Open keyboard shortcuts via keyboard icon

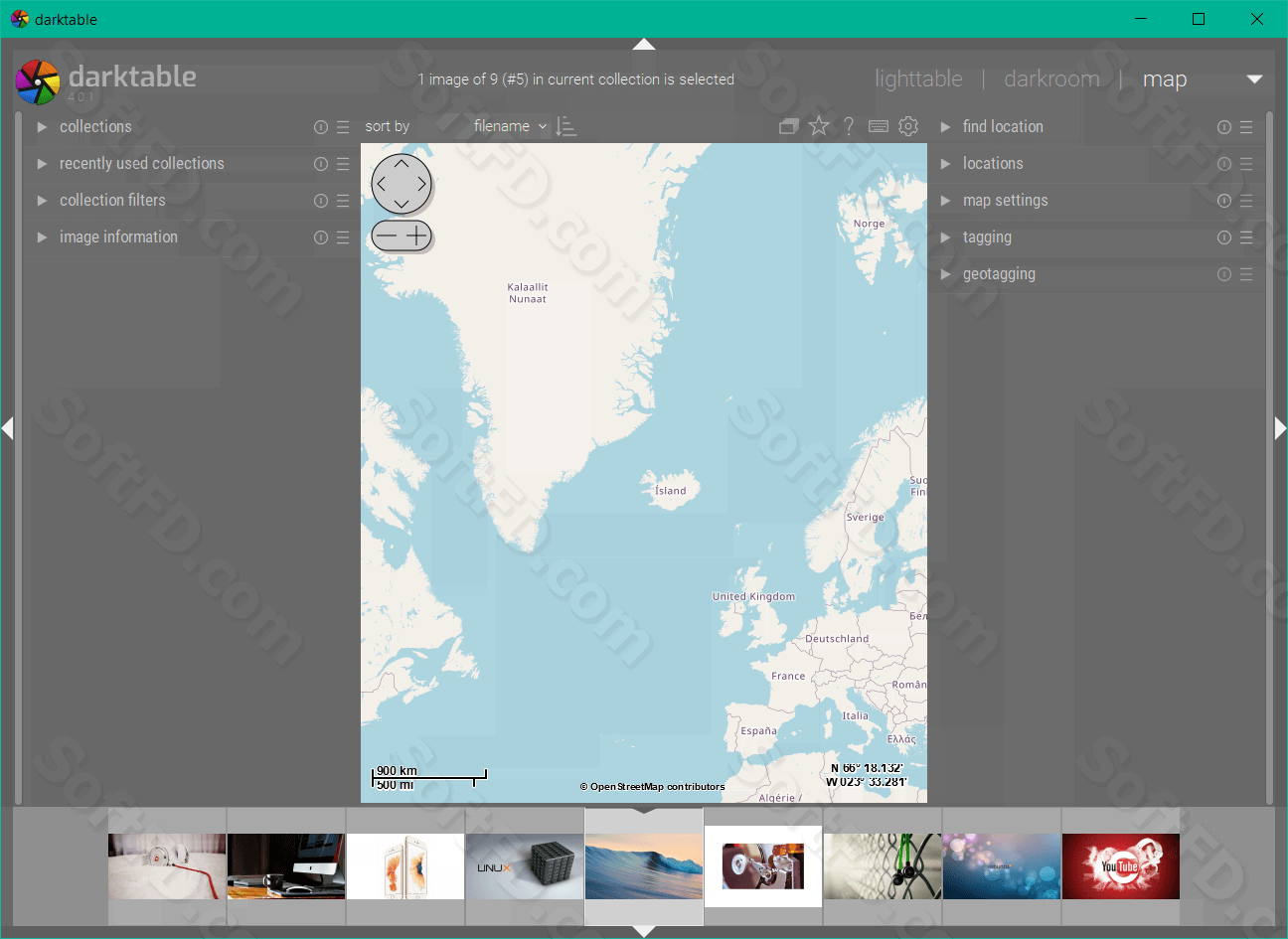tap(879, 126)
